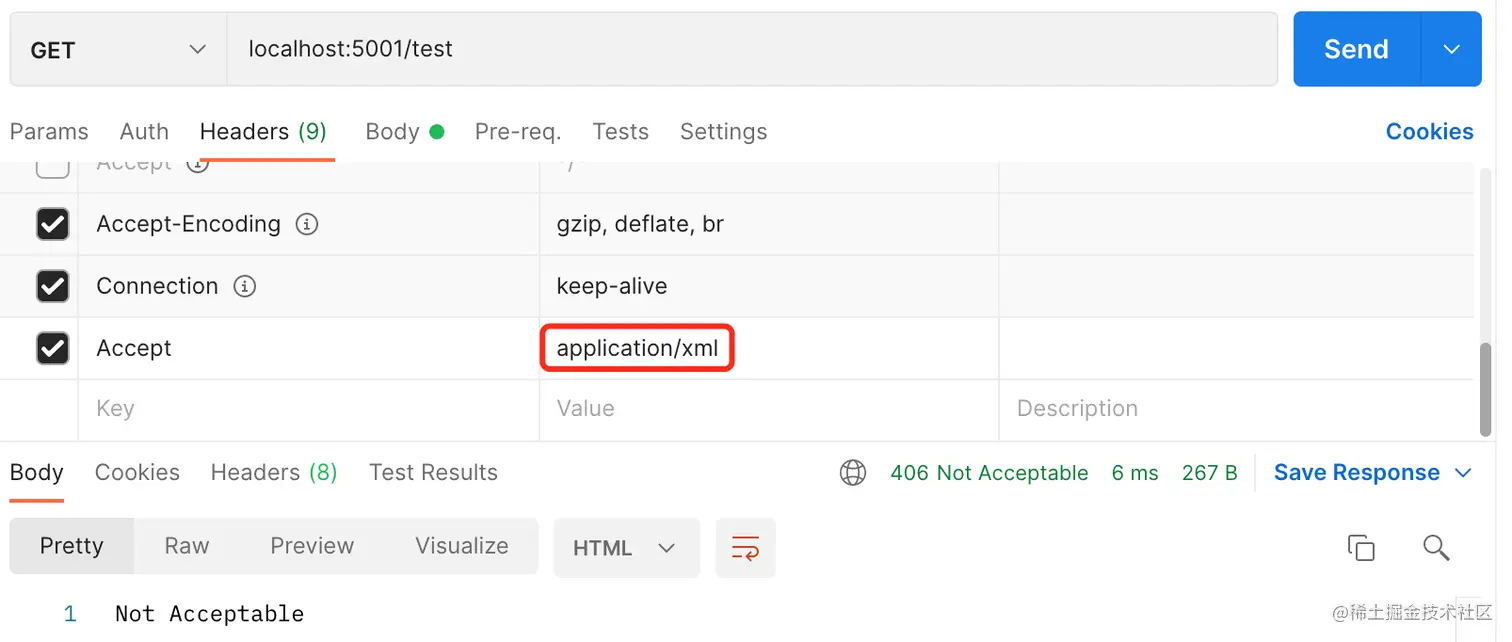Click the Send button
Viewport: 1512px width, 642px height.
point(1356,49)
